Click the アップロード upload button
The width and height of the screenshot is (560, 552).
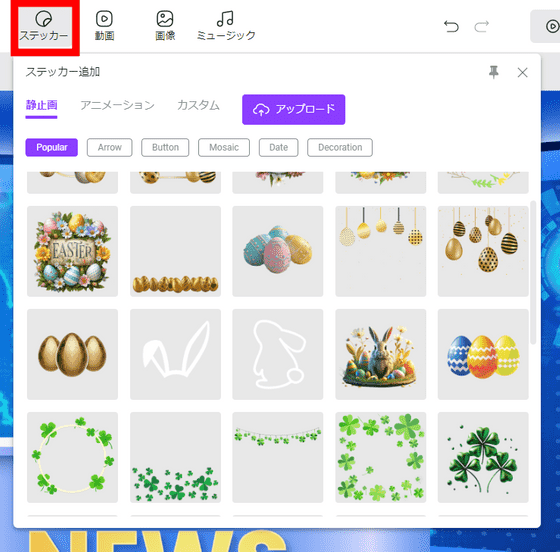tap(294, 110)
